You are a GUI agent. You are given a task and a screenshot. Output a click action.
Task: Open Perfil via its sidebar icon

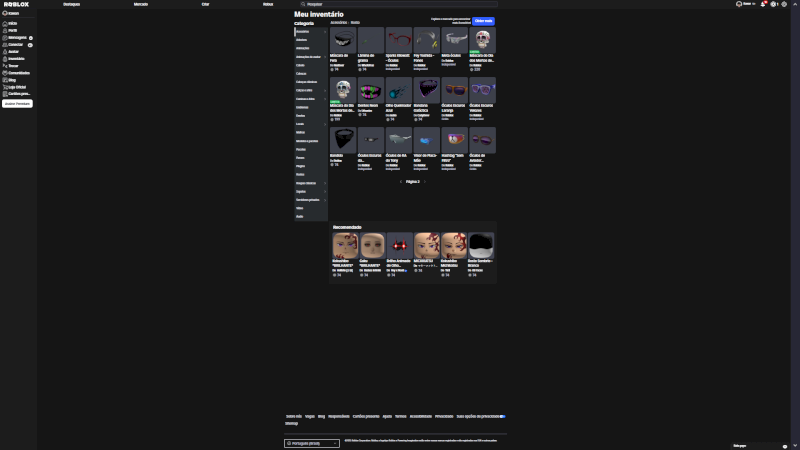click(x=5, y=31)
